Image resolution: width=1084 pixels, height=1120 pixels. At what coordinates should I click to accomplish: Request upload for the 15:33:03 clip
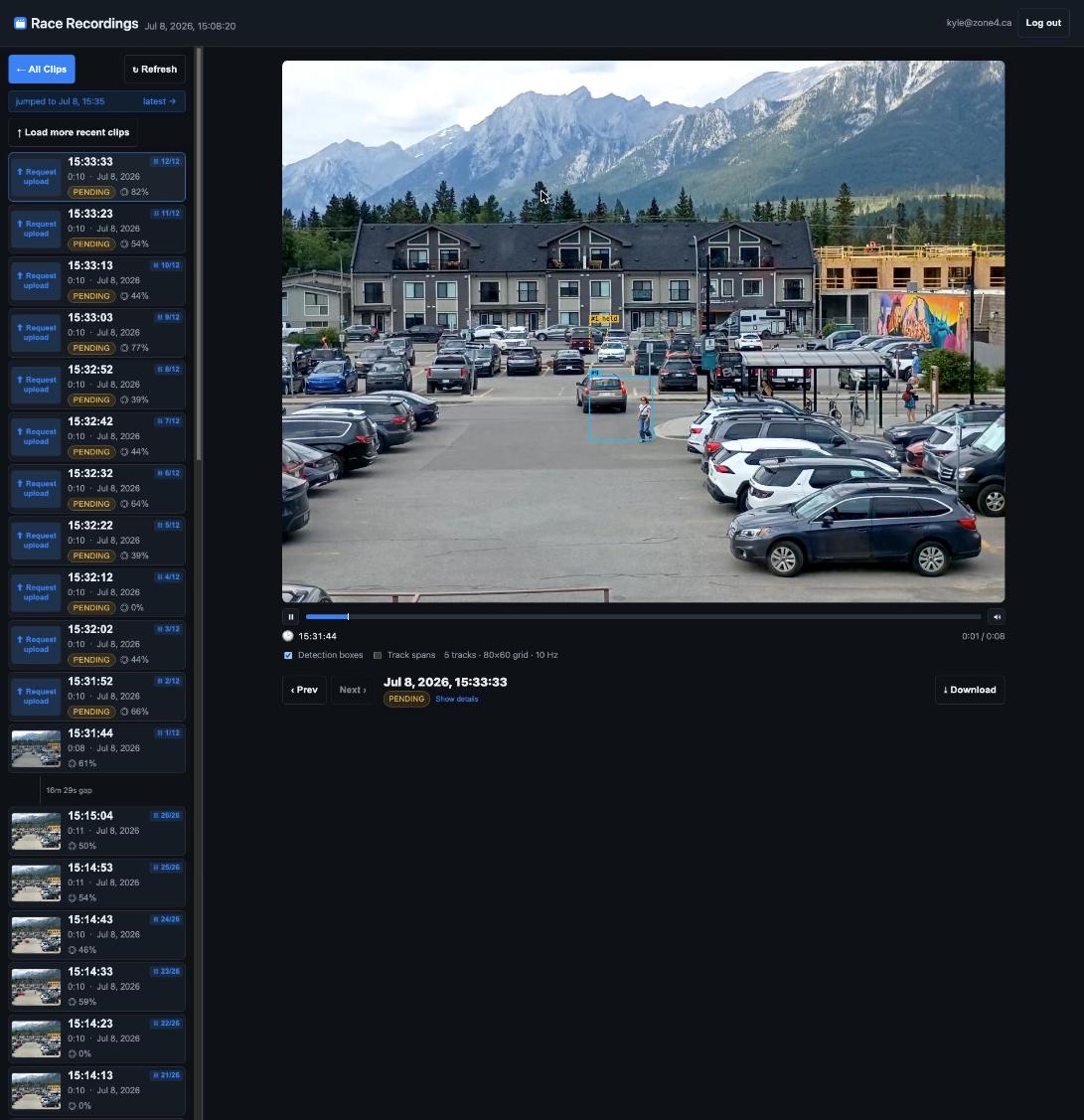(x=37, y=333)
